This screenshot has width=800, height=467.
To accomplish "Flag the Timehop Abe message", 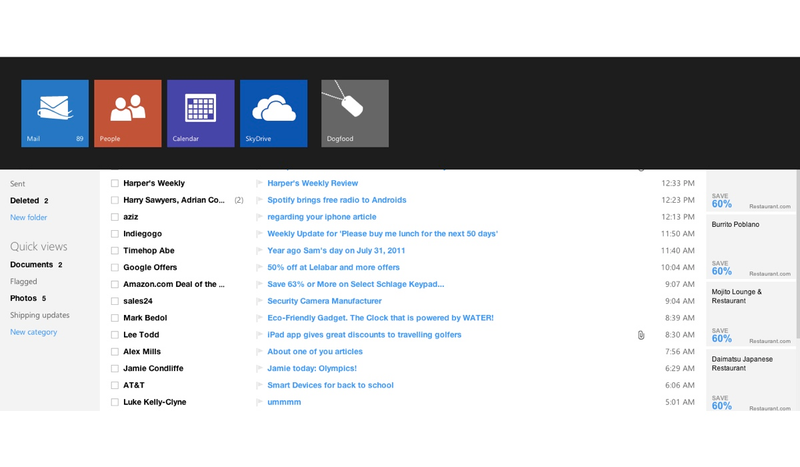I will (259, 251).
